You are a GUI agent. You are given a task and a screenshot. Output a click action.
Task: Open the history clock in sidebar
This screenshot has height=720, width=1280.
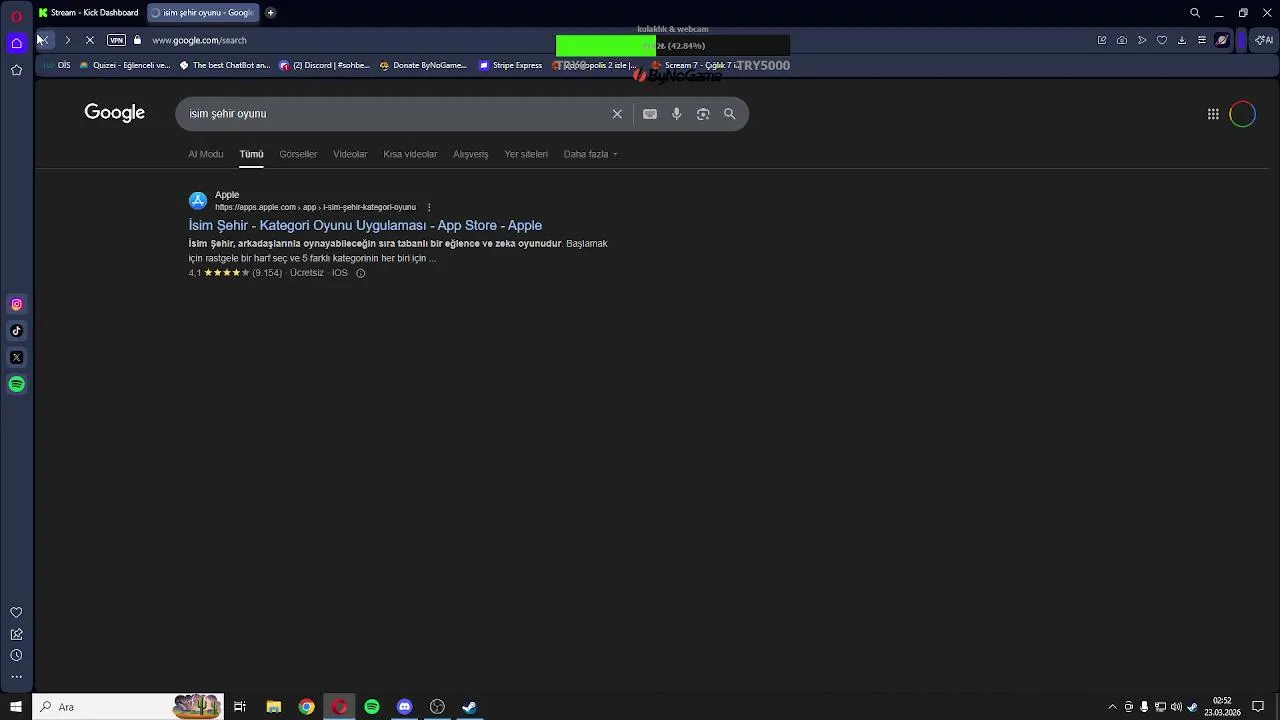click(x=16, y=655)
